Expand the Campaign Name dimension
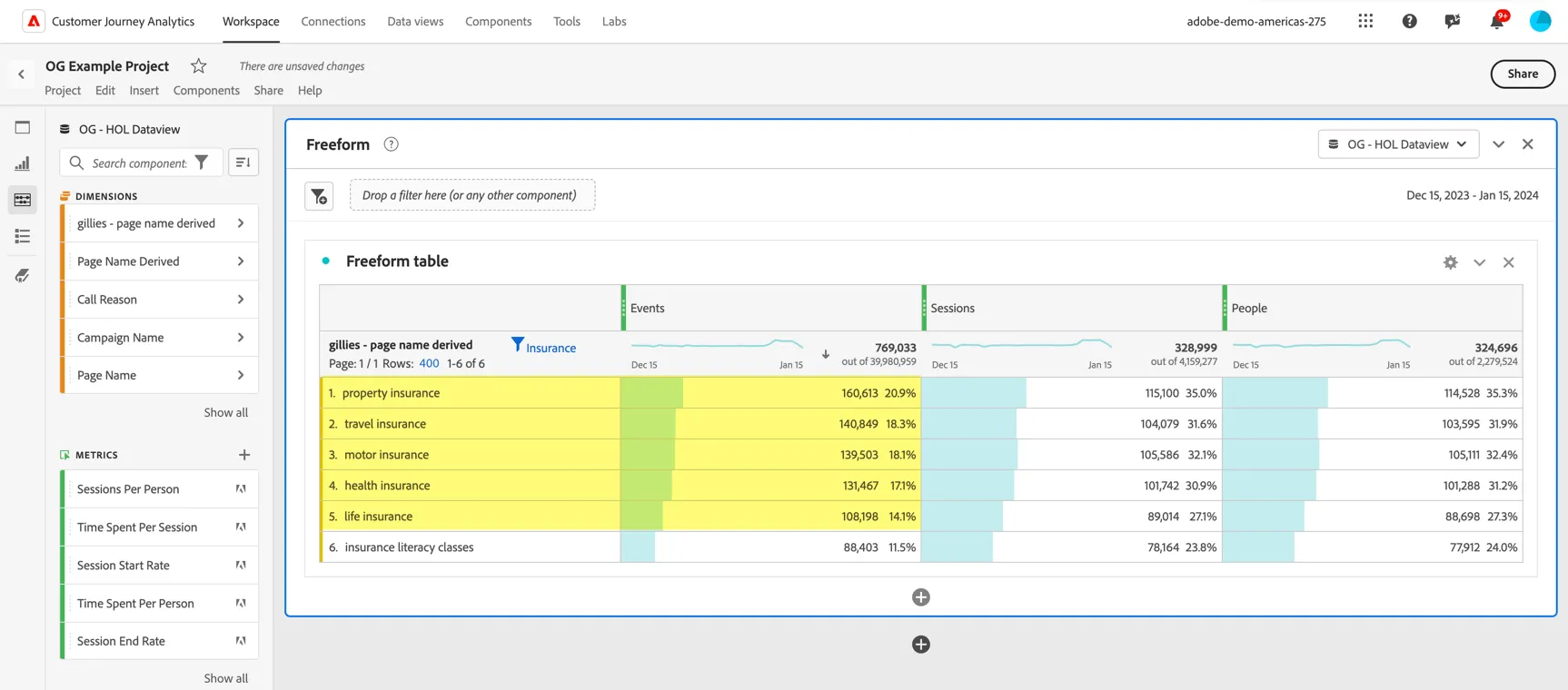The height and width of the screenshot is (690, 1568). point(241,338)
